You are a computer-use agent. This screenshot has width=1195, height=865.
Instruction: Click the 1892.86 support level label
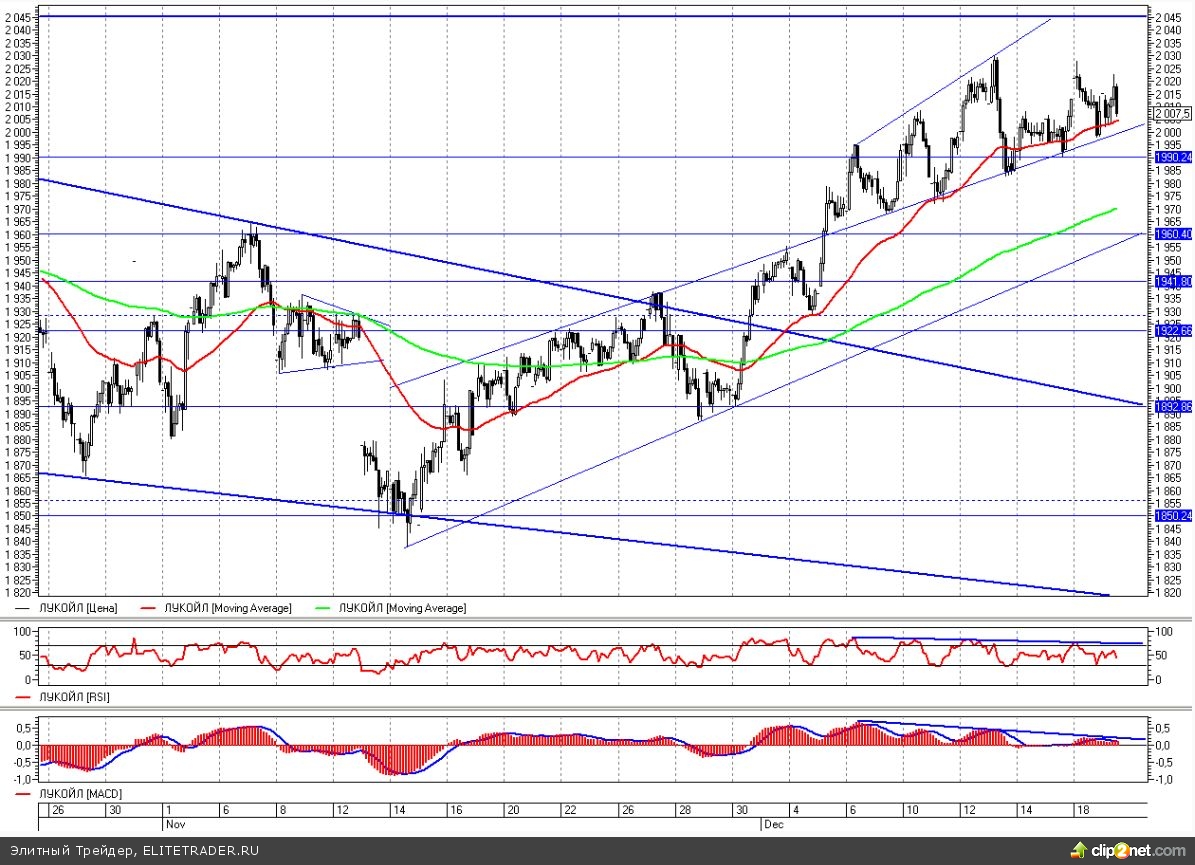[1173, 406]
